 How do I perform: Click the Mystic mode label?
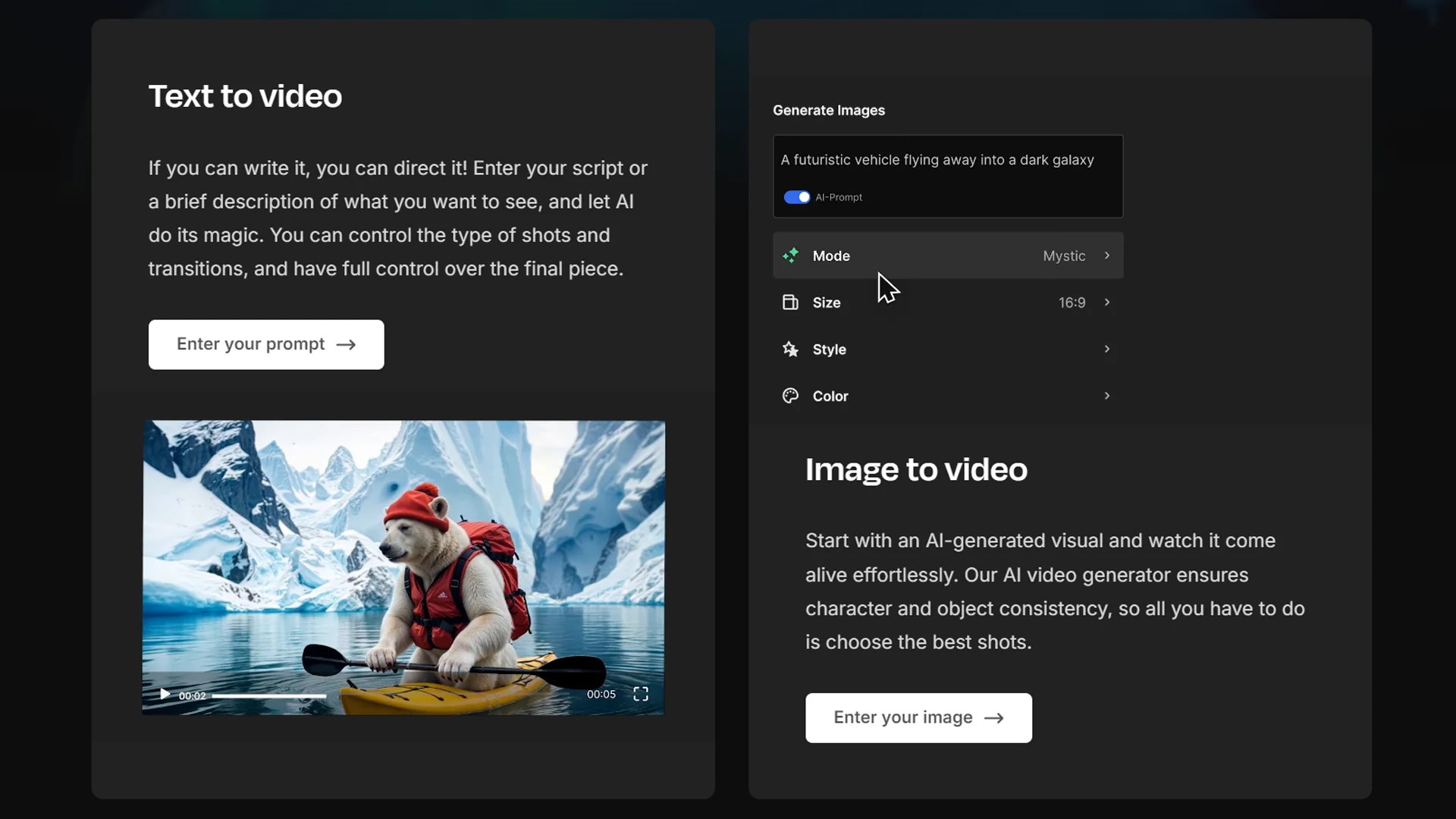point(1062,256)
